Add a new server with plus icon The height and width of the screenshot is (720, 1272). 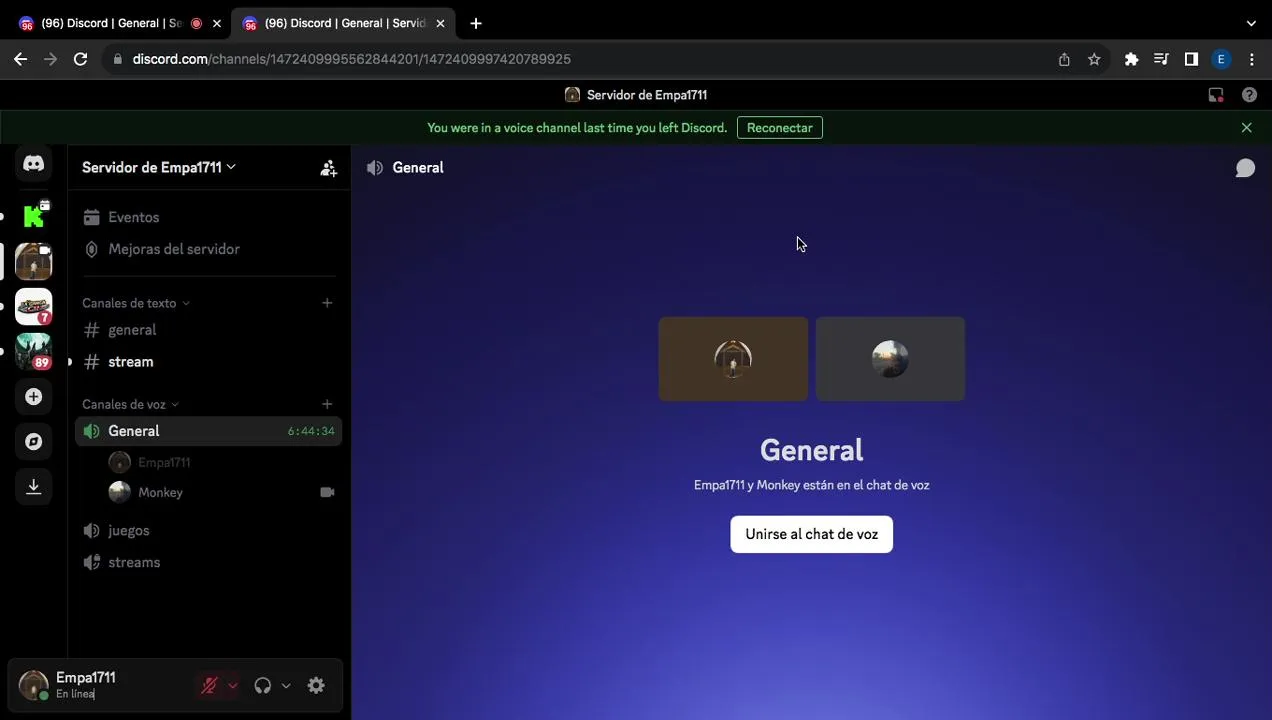click(33, 397)
